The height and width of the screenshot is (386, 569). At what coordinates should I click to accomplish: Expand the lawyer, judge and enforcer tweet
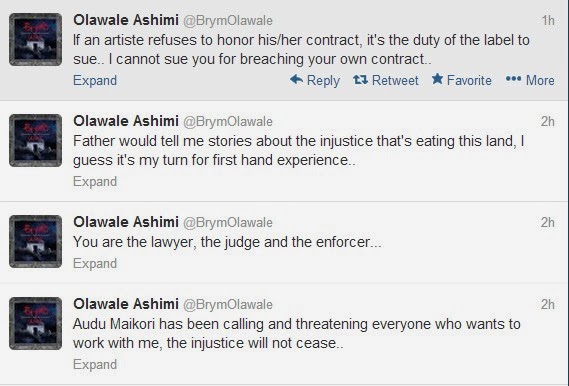point(95,263)
